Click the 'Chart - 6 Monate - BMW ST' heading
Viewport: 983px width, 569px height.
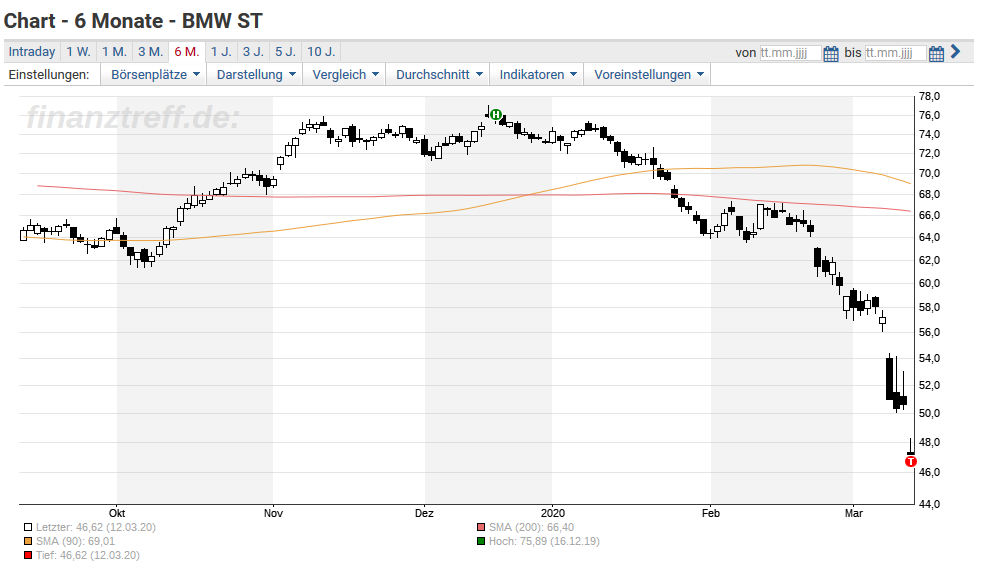(133, 21)
